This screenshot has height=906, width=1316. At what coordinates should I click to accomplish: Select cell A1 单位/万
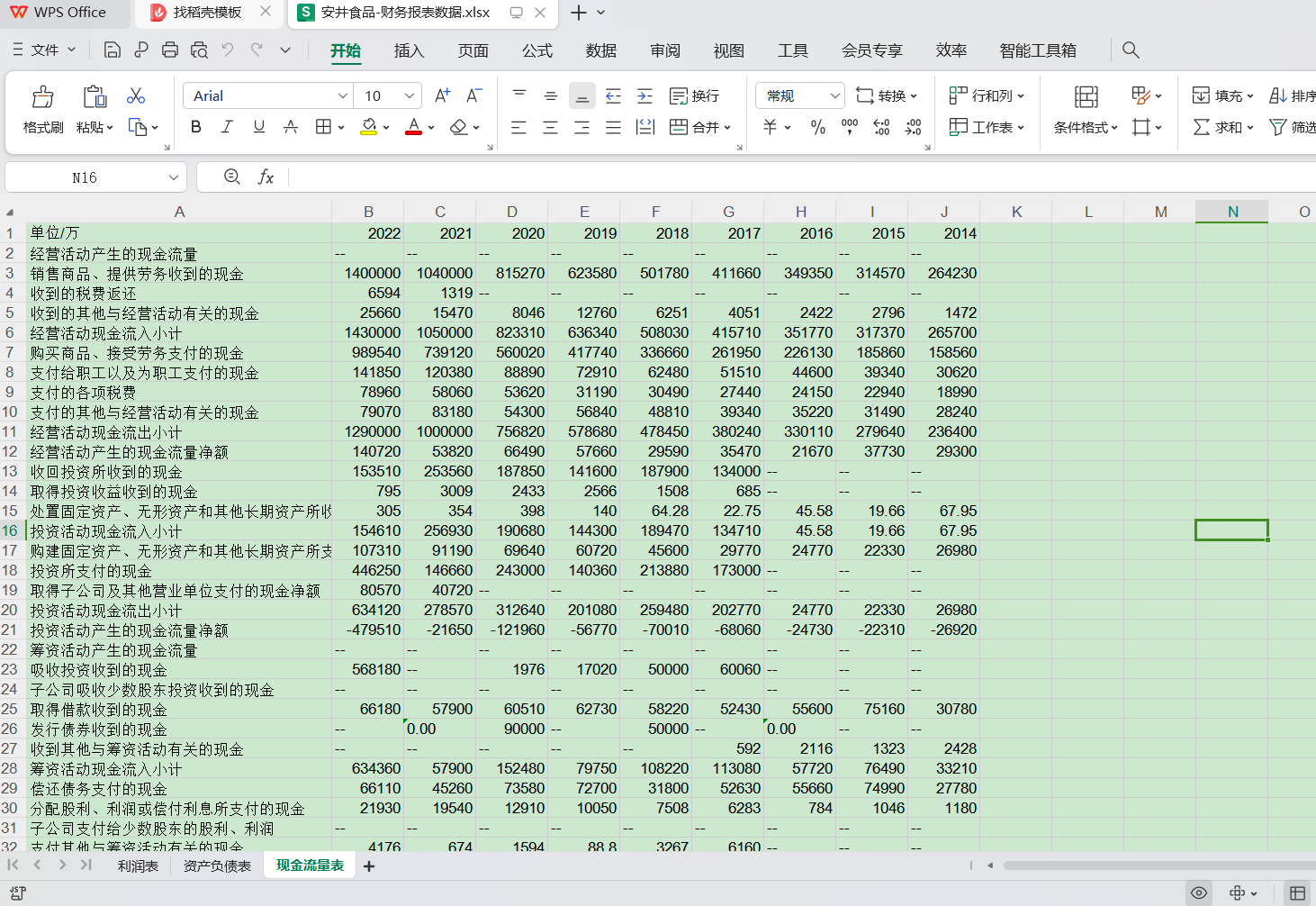pyautogui.click(x=179, y=233)
